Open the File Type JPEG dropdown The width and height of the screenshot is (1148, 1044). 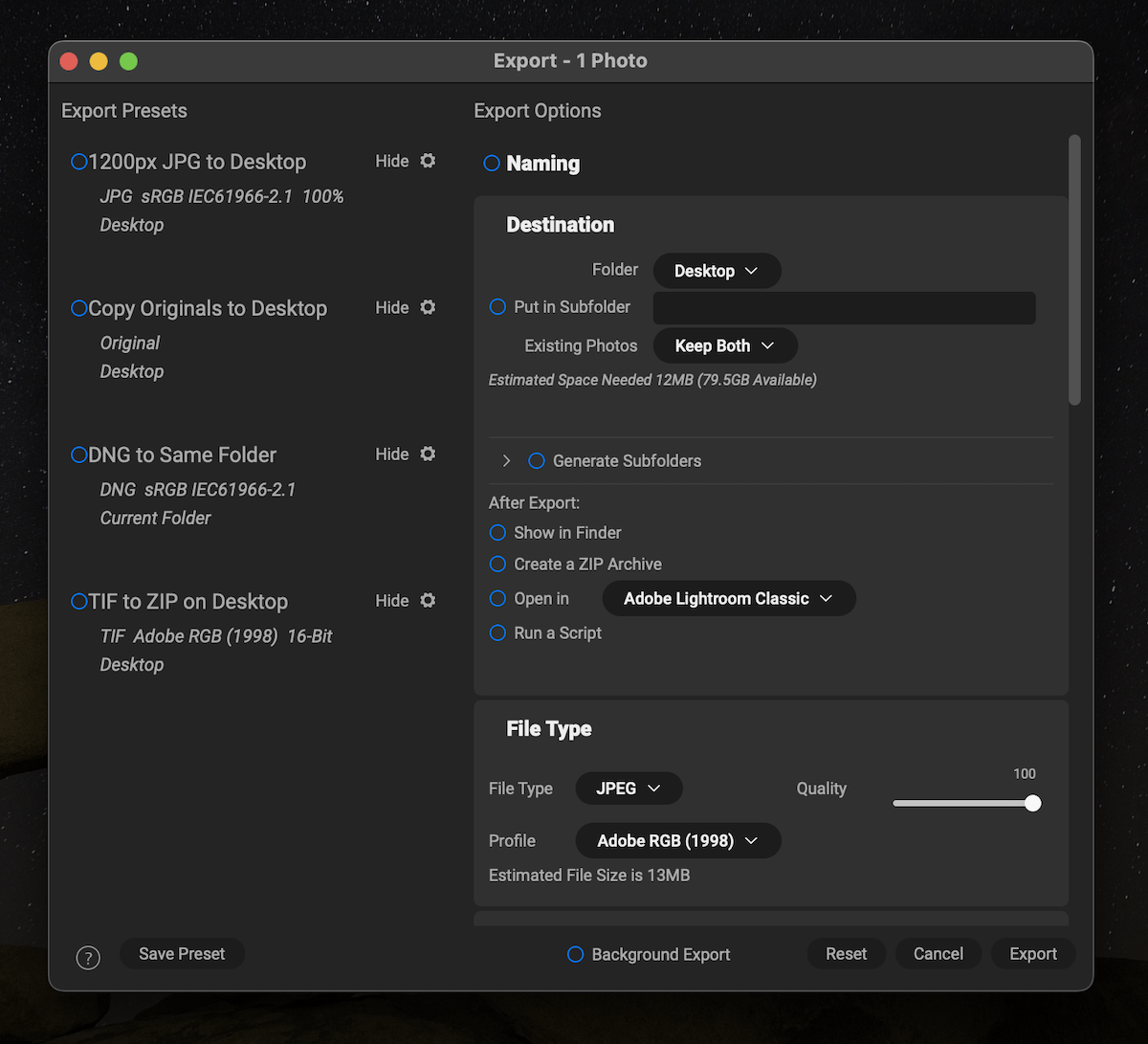(x=629, y=788)
